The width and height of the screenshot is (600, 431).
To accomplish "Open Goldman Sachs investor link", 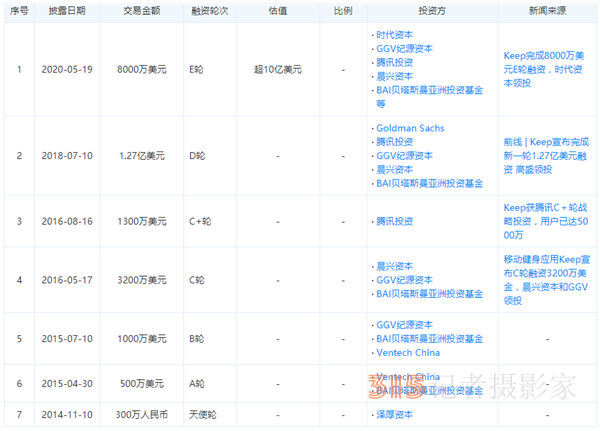I will tap(410, 128).
